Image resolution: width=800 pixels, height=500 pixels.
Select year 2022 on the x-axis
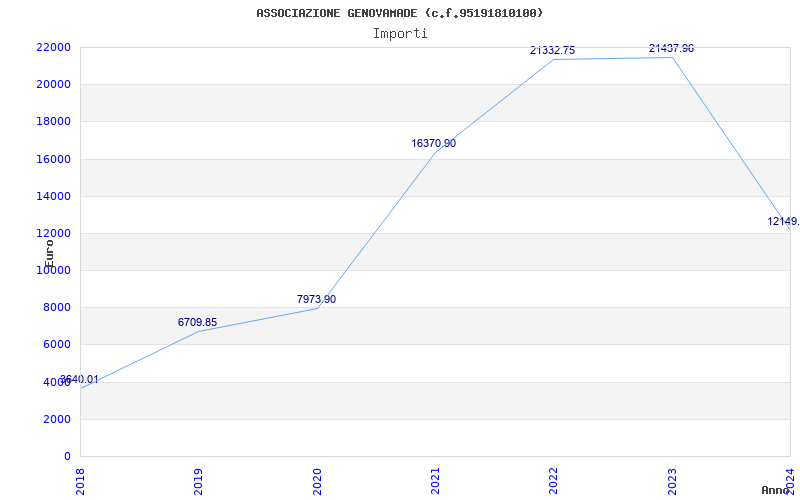pos(554,480)
